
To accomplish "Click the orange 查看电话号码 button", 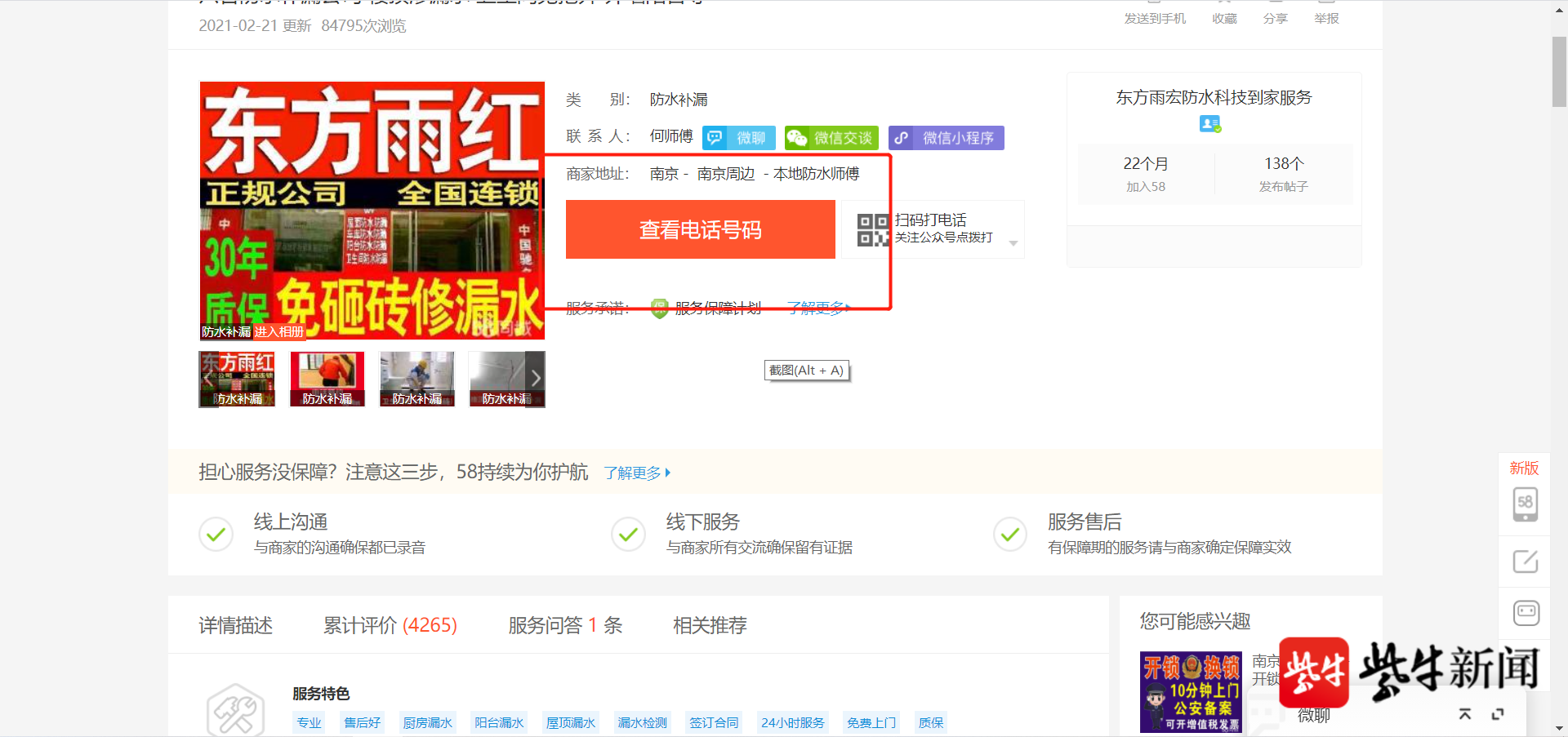I will pyautogui.click(x=701, y=229).
